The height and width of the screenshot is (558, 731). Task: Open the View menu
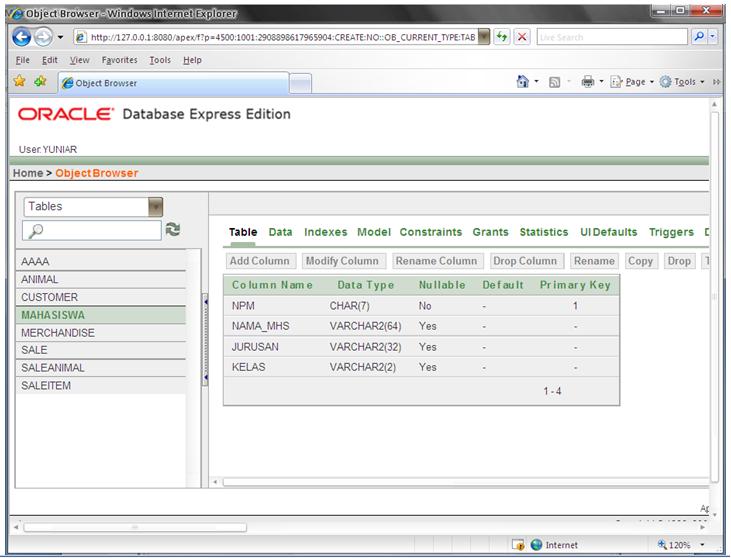point(79,60)
